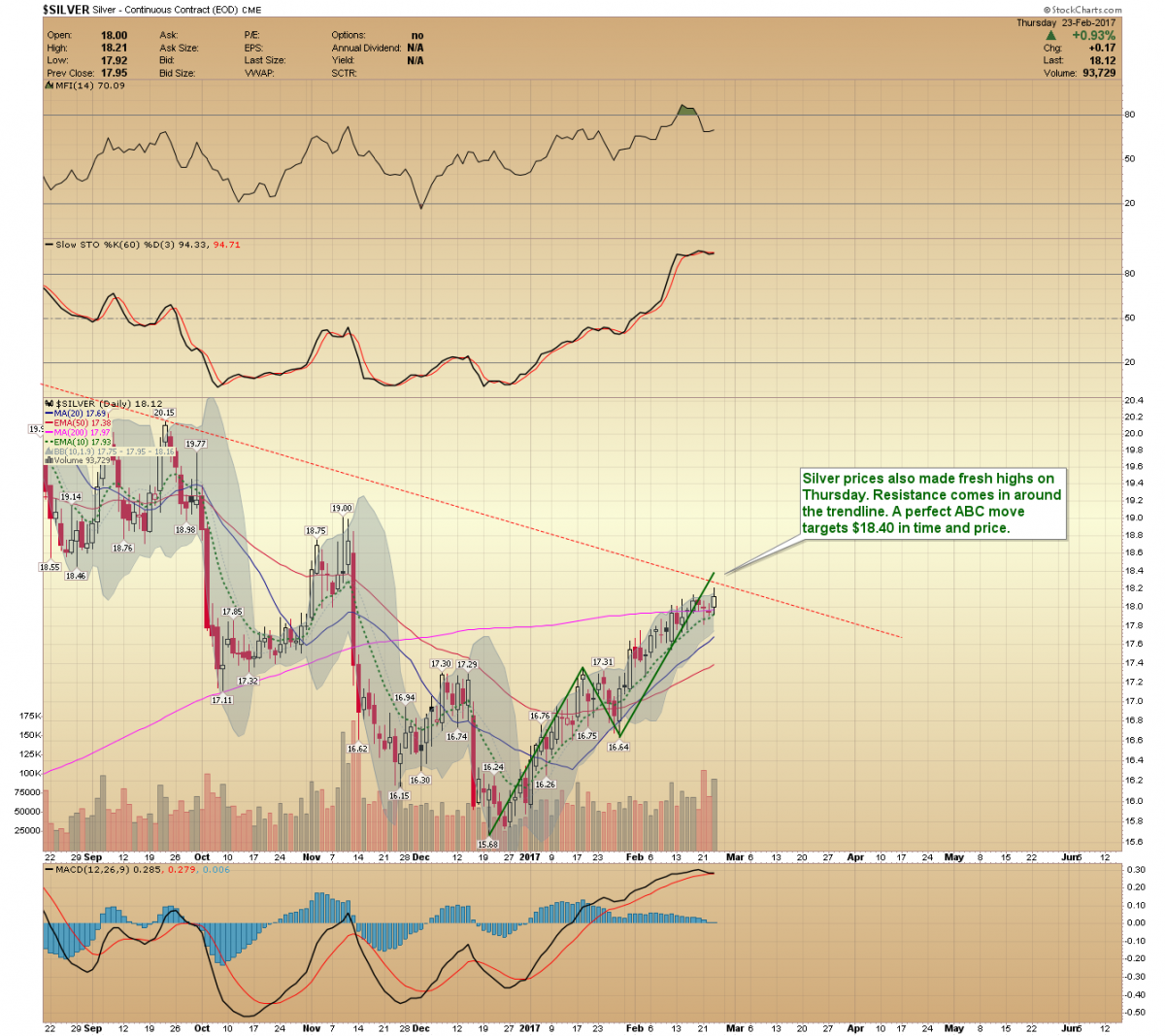The width and height of the screenshot is (1165, 1036).
Task: Click the 20.15 price peak label
Action: pyautogui.click(x=164, y=413)
